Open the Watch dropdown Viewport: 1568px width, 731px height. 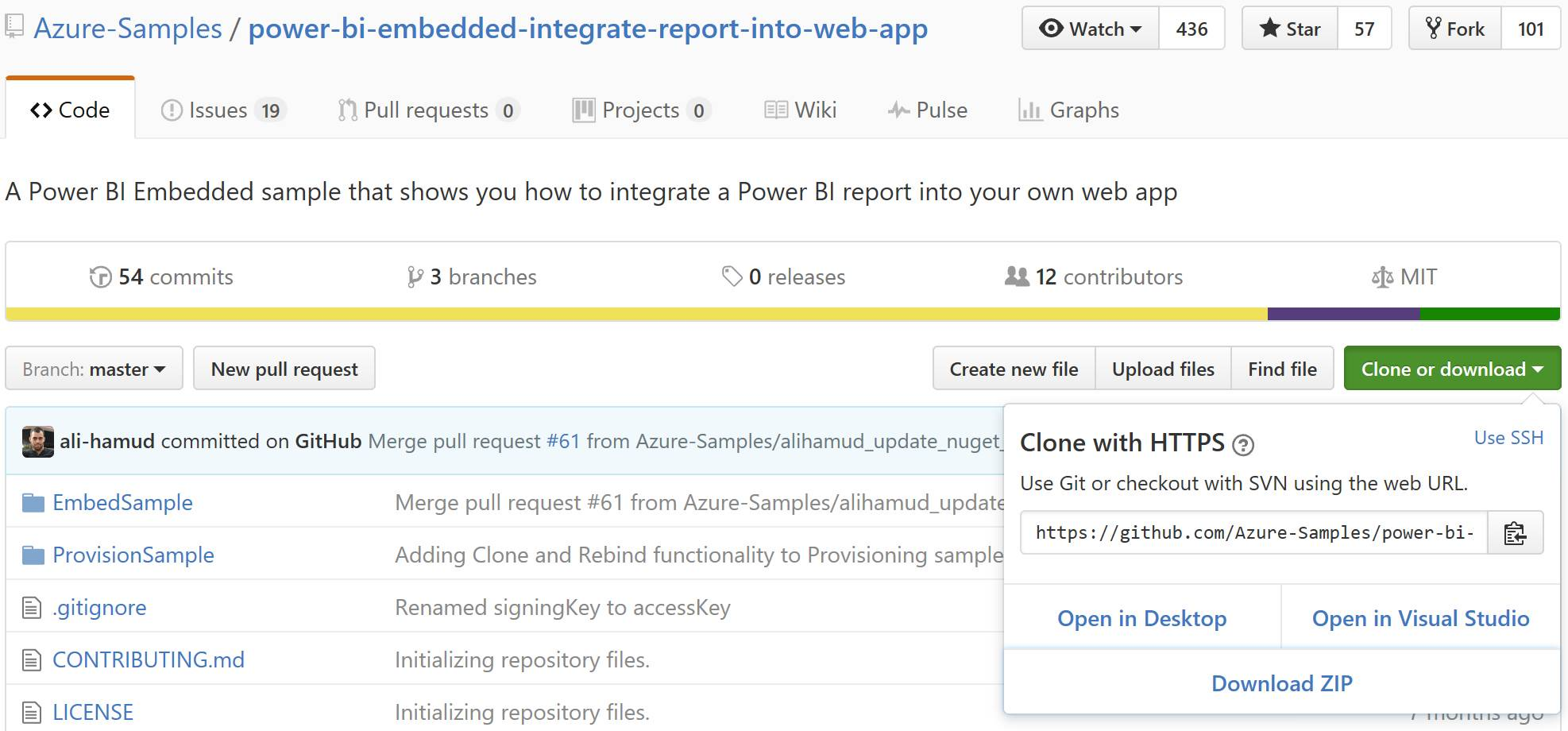1090,29
